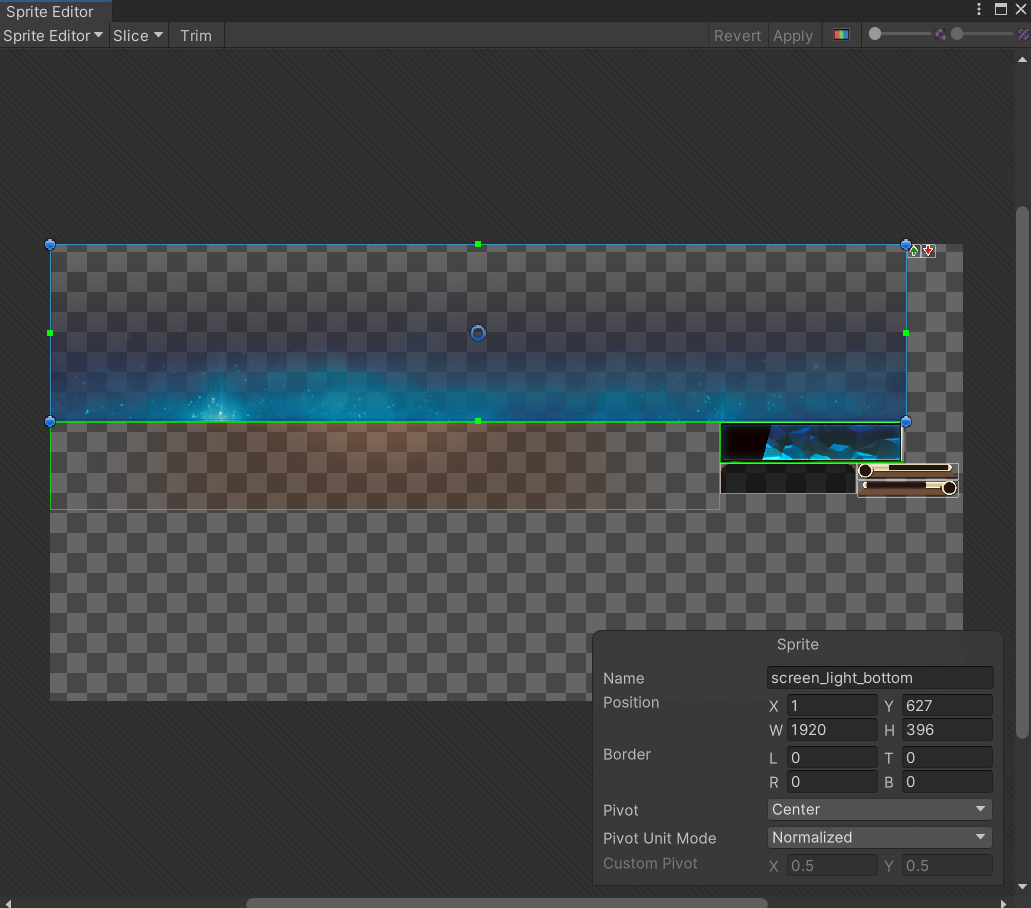Click the Border R field
Image resolution: width=1031 pixels, height=908 pixels.
832,782
